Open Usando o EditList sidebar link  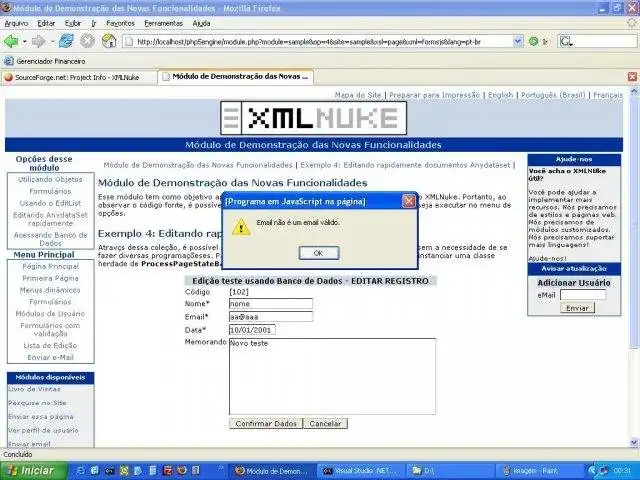point(50,203)
